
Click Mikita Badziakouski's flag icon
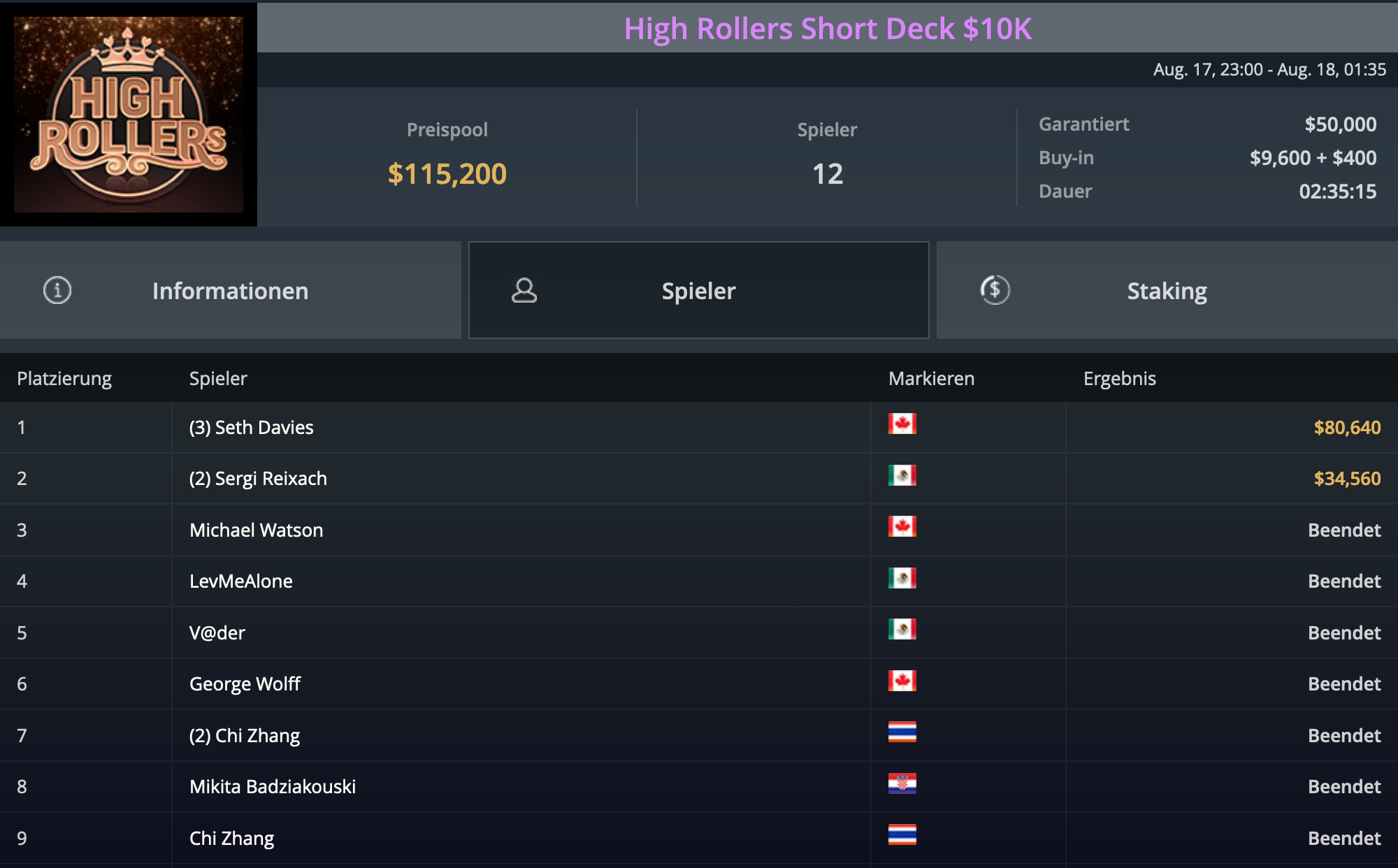[x=902, y=784]
